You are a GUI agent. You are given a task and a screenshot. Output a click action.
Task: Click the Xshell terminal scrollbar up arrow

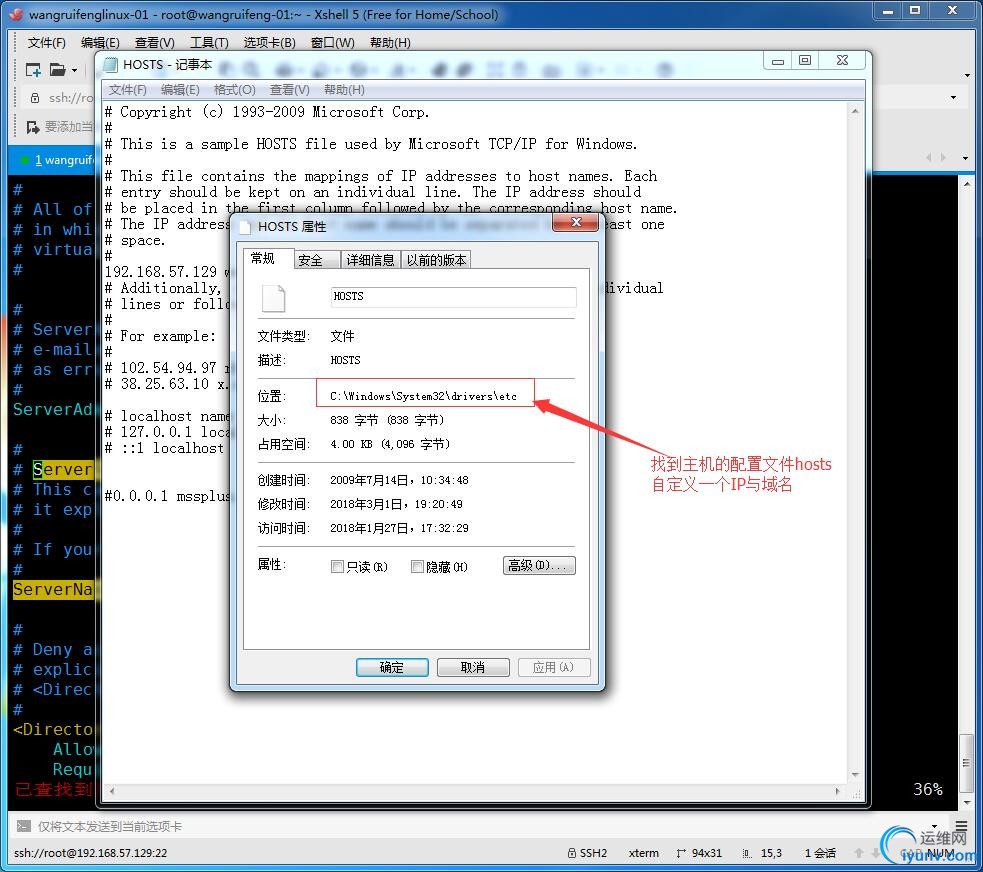tap(966, 184)
